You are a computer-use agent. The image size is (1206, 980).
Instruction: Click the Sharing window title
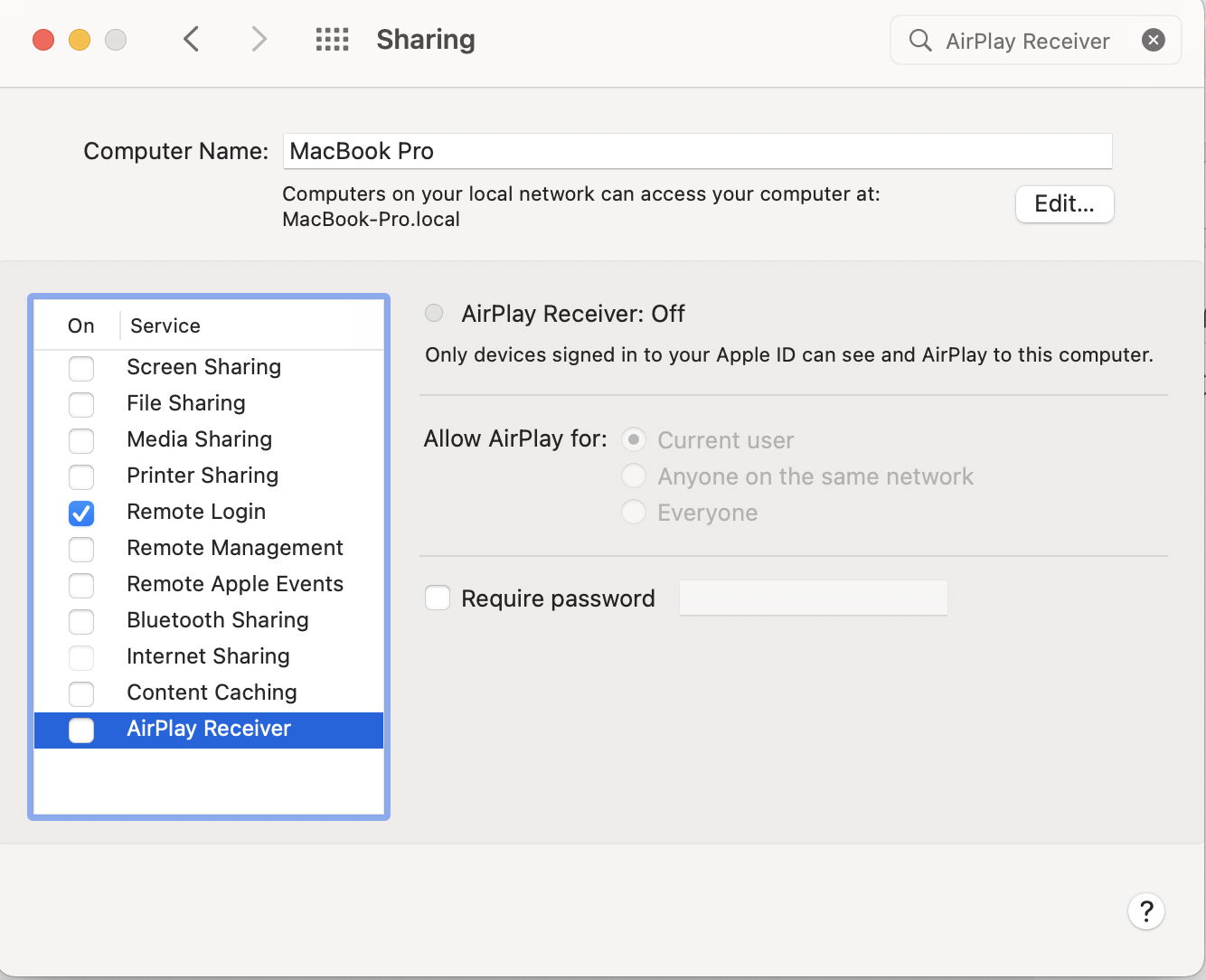click(x=426, y=40)
